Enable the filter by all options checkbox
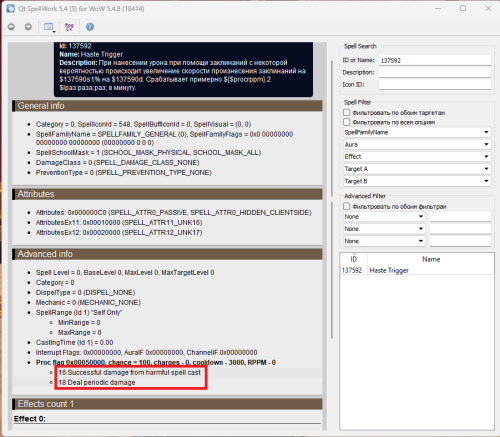Image resolution: width=500 pixels, height=437 pixels. 347,122
